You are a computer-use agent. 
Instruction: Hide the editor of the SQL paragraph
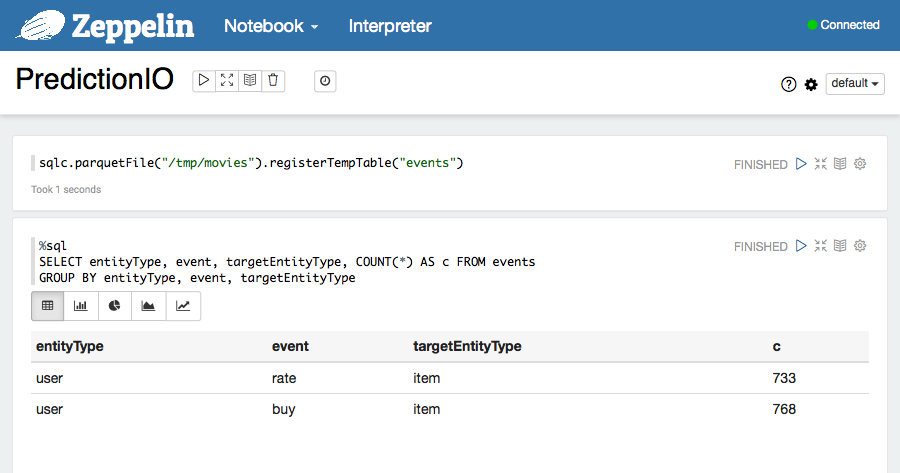[x=820, y=246]
